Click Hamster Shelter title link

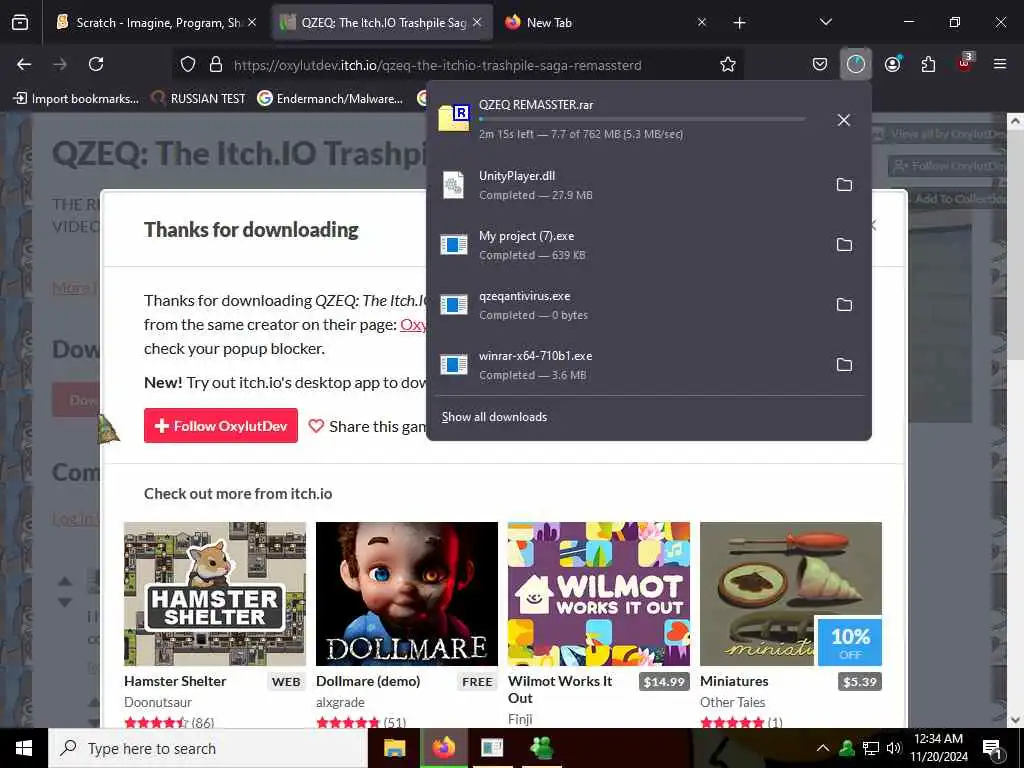coord(175,681)
